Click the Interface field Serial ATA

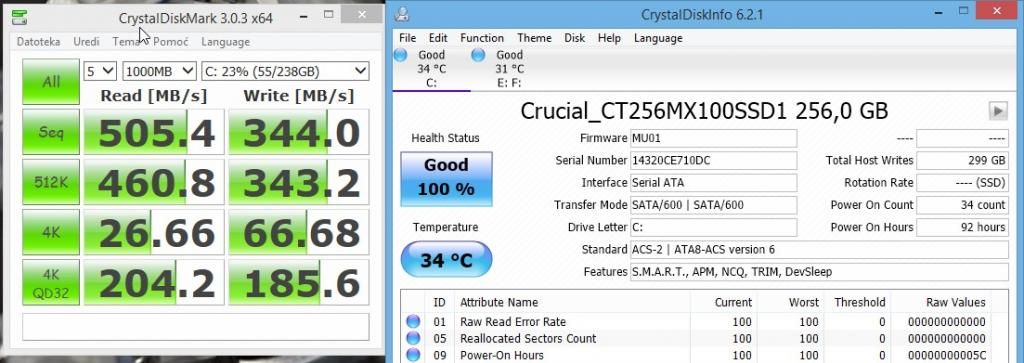click(713, 183)
